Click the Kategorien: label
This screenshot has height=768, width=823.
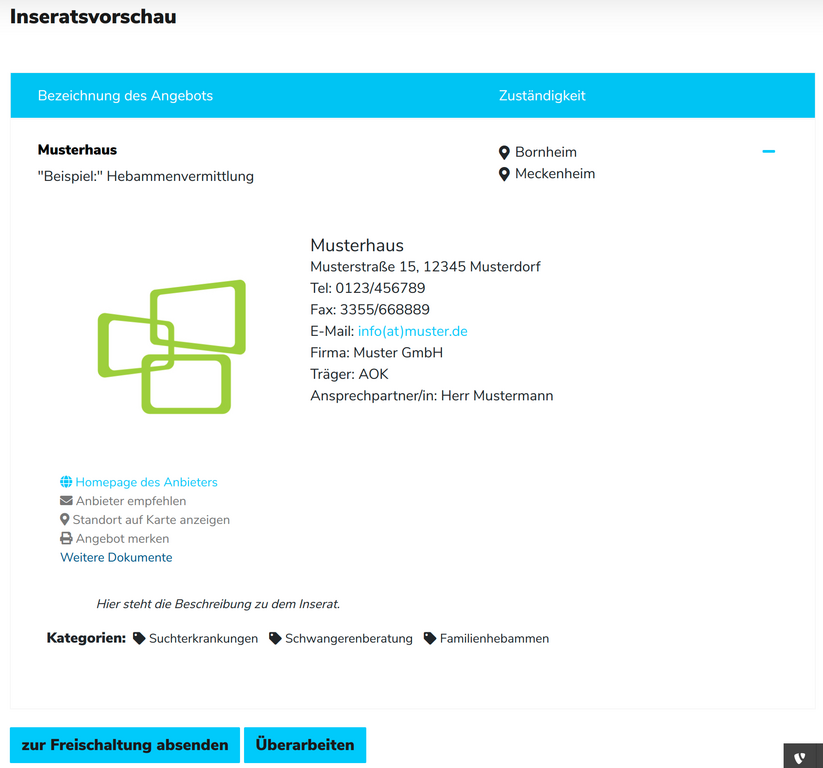click(86, 638)
